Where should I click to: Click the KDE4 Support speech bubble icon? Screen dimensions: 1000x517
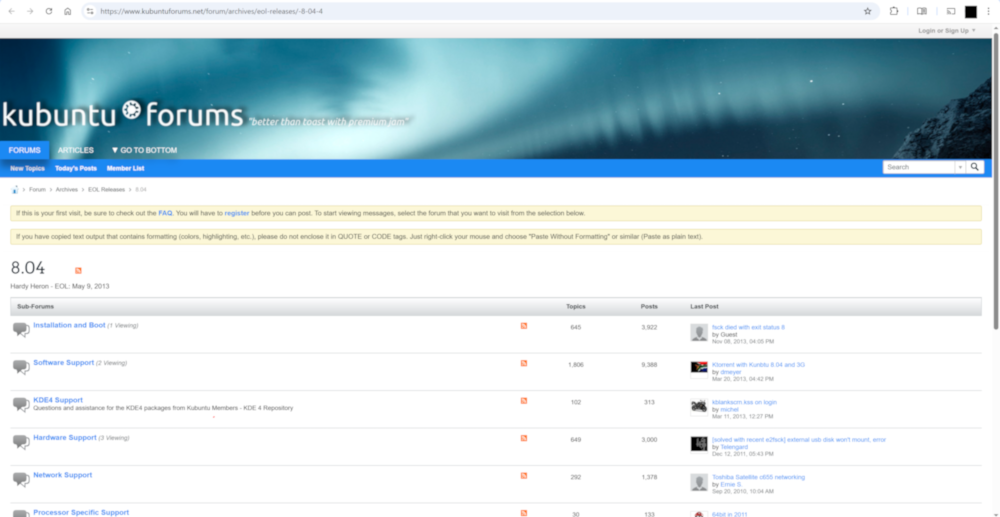21,405
